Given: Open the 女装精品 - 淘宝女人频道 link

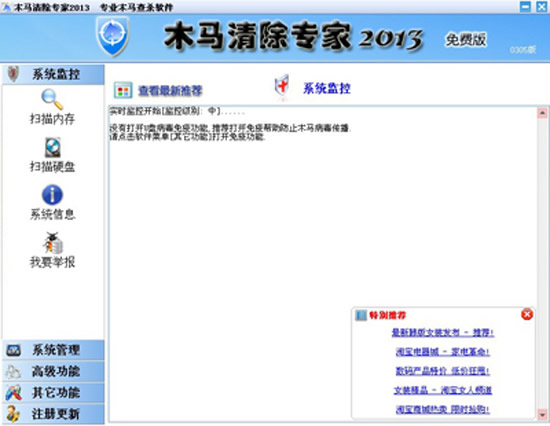Looking at the screenshot, I should pyautogui.click(x=443, y=390).
